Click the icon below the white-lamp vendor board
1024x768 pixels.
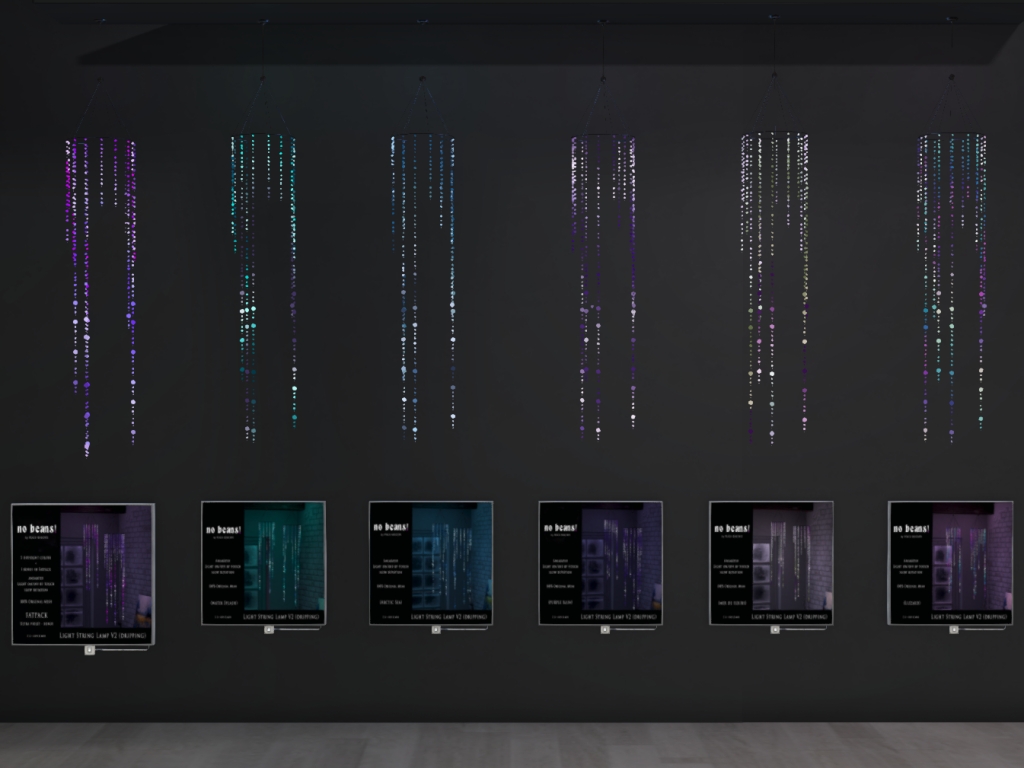tap(775, 630)
